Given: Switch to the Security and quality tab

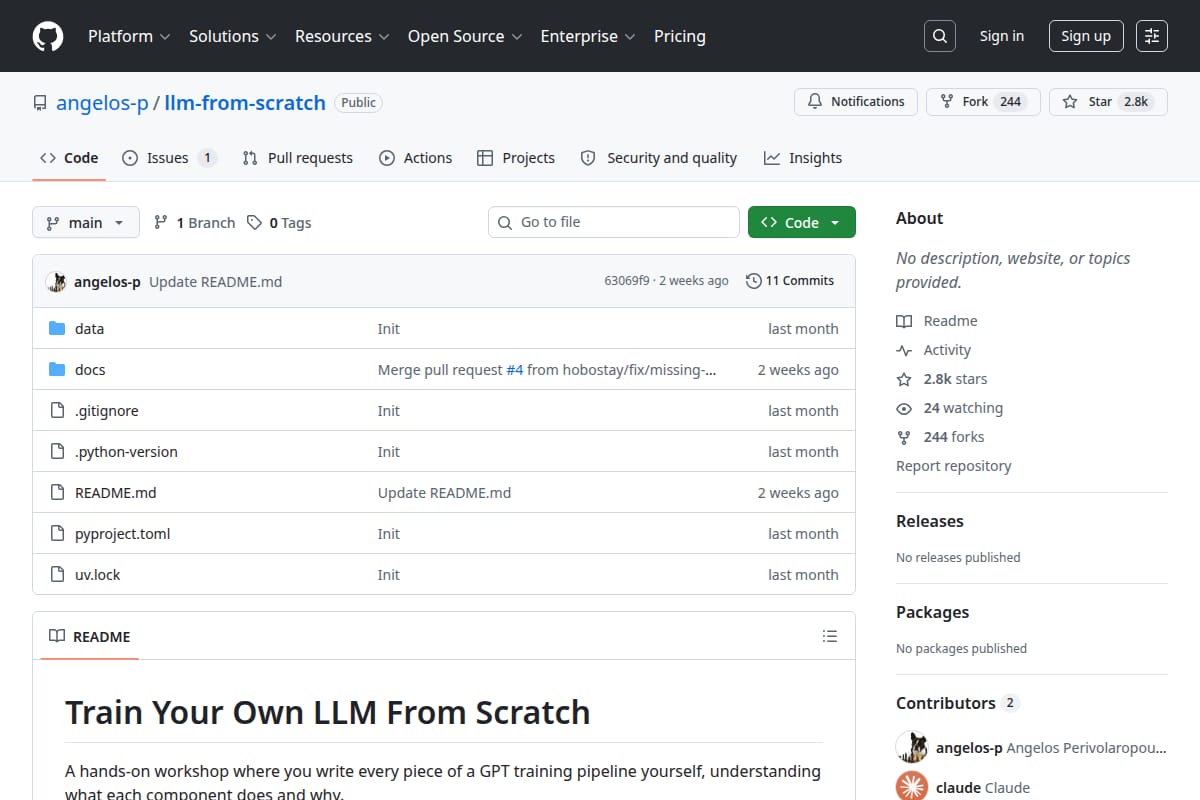Looking at the screenshot, I should coord(659,158).
